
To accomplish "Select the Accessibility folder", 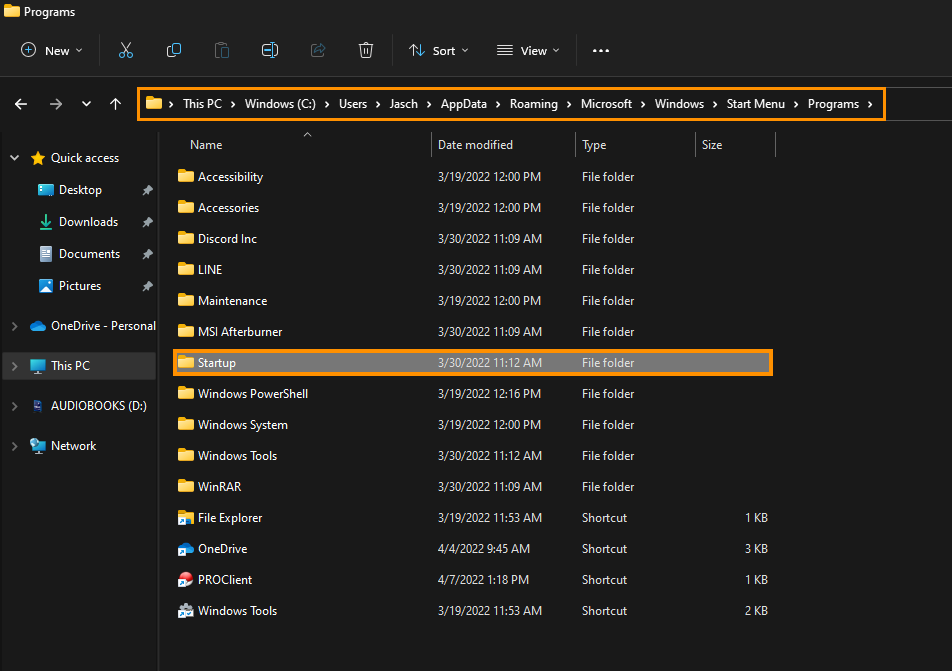I will pyautogui.click(x=473, y=177).
